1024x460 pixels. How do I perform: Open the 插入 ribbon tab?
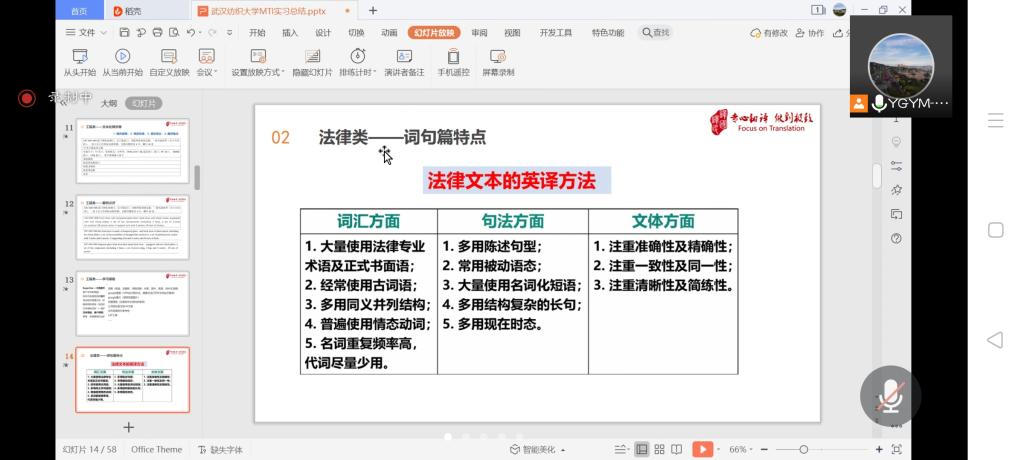click(x=290, y=33)
